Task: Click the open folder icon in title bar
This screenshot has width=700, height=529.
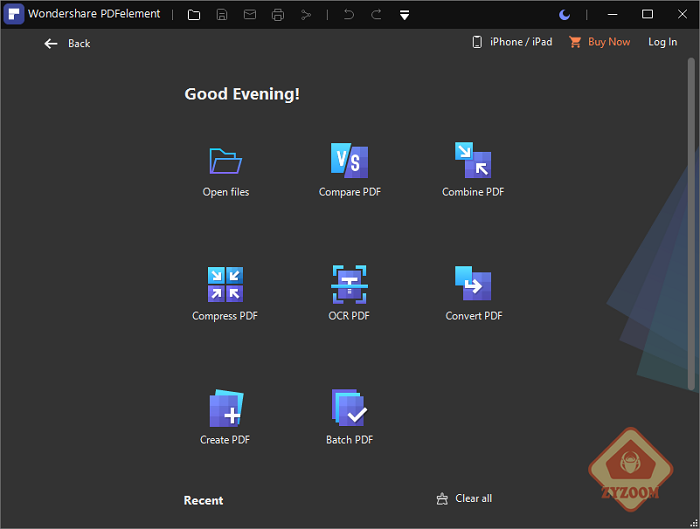Action: coord(194,15)
